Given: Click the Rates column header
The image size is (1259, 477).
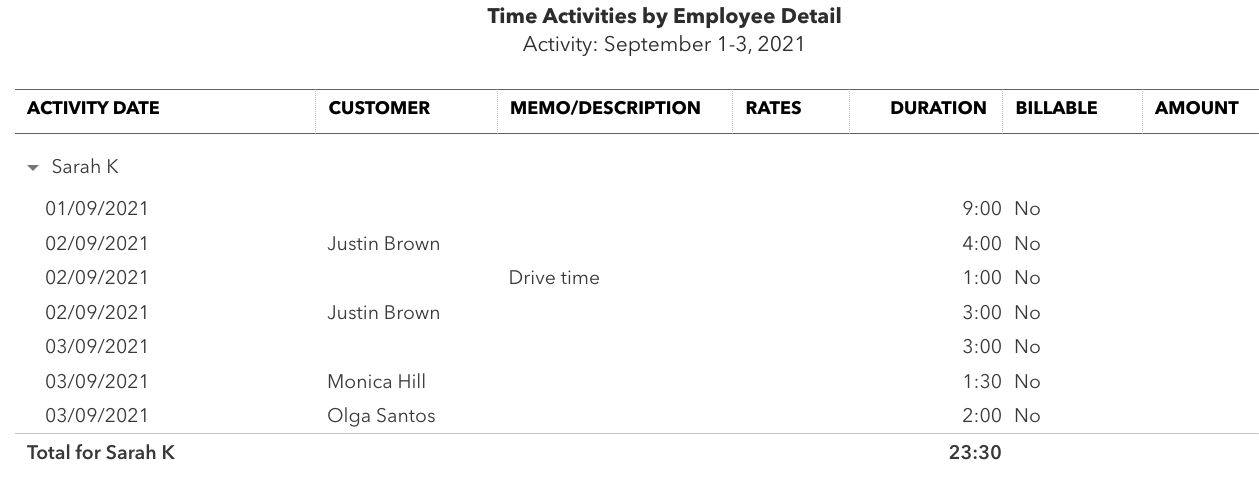Looking at the screenshot, I should tap(773, 108).
